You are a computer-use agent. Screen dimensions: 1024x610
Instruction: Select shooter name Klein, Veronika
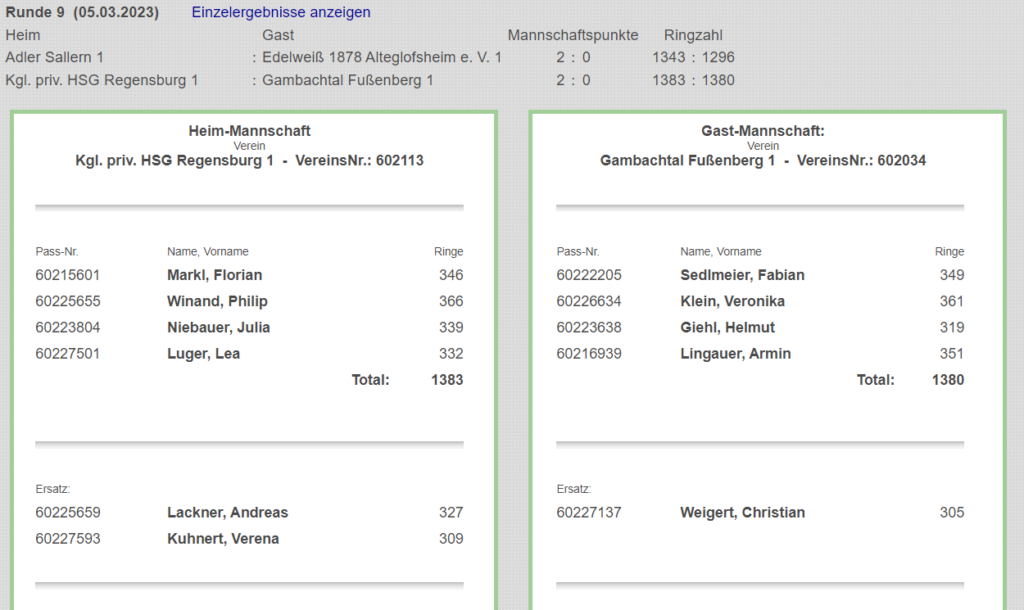click(732, 301)
